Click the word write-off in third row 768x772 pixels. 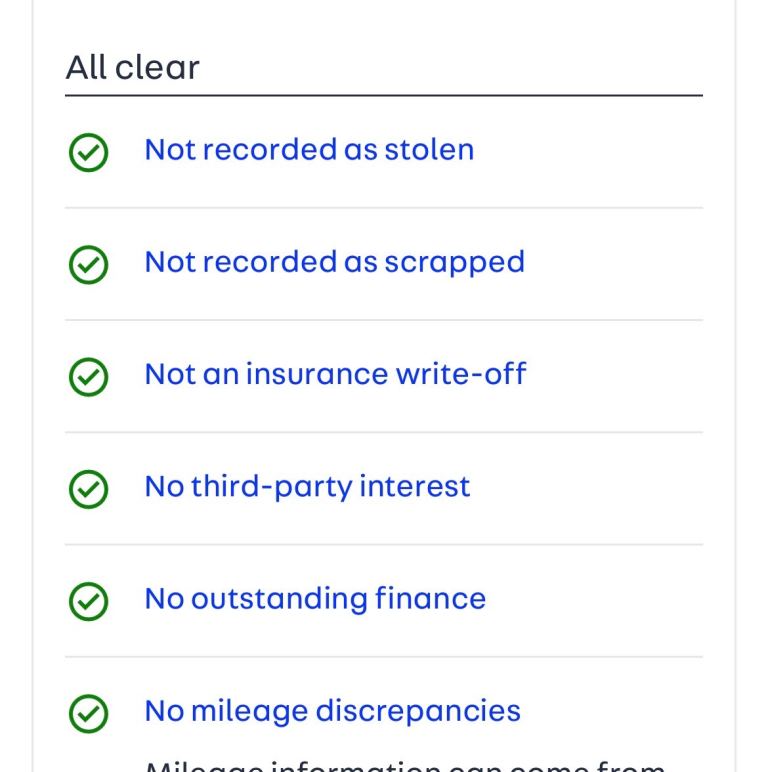click(461, 374)
